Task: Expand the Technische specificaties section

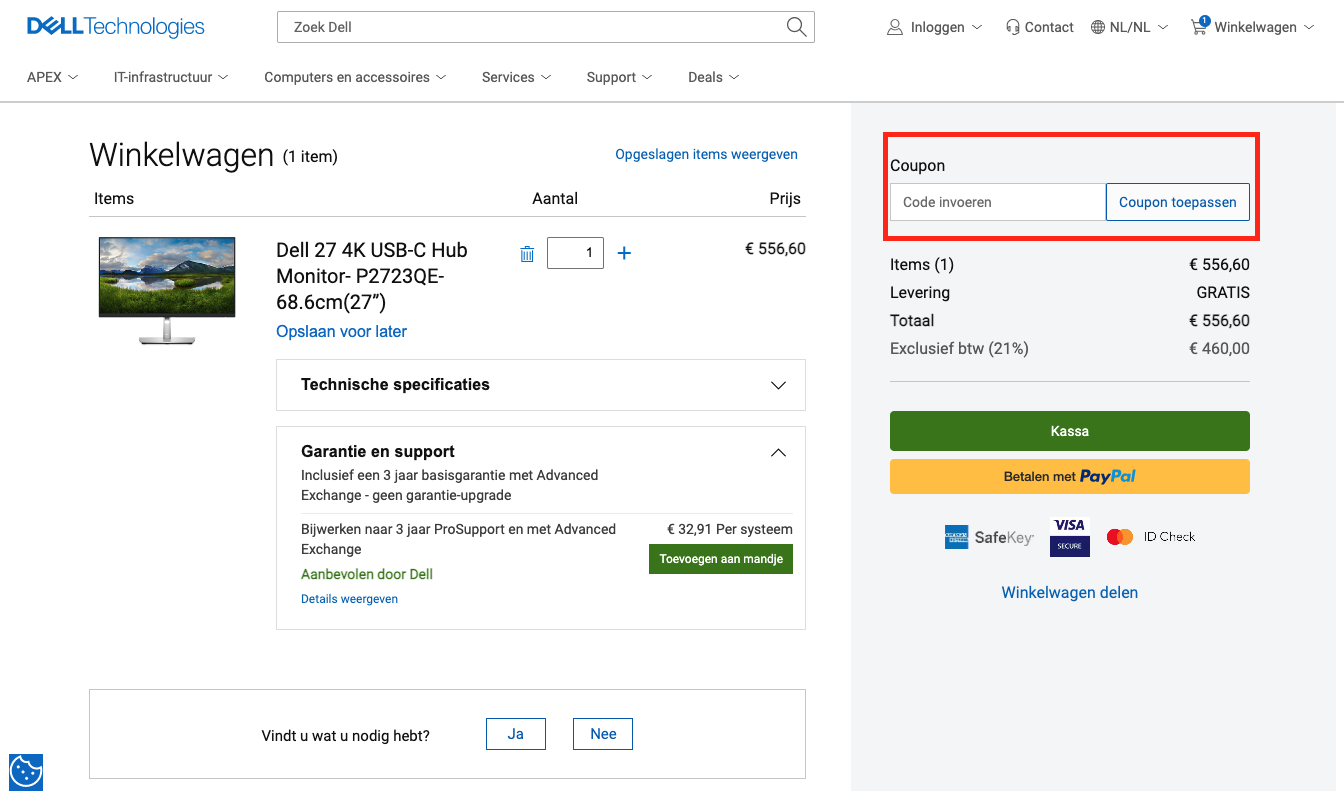Action: [541, 385]
